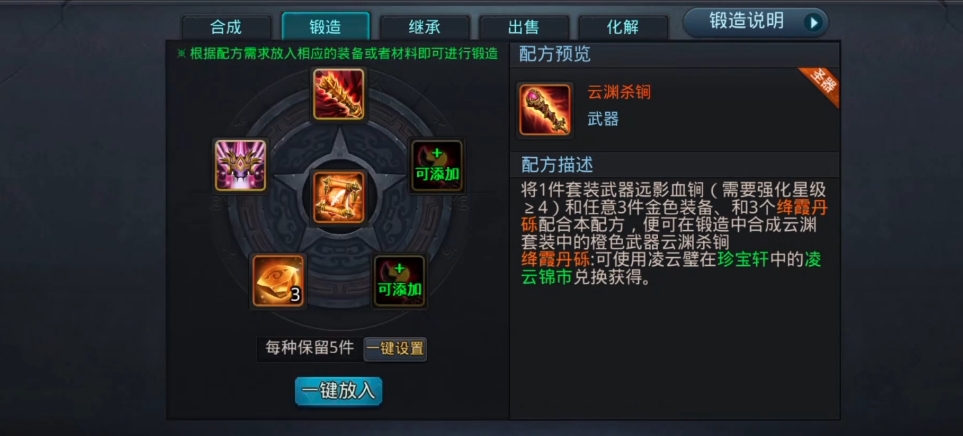Open the 云渊杀锏 weapon preview icon
Viewport: 963px width, 436px height.
point(545,109)
